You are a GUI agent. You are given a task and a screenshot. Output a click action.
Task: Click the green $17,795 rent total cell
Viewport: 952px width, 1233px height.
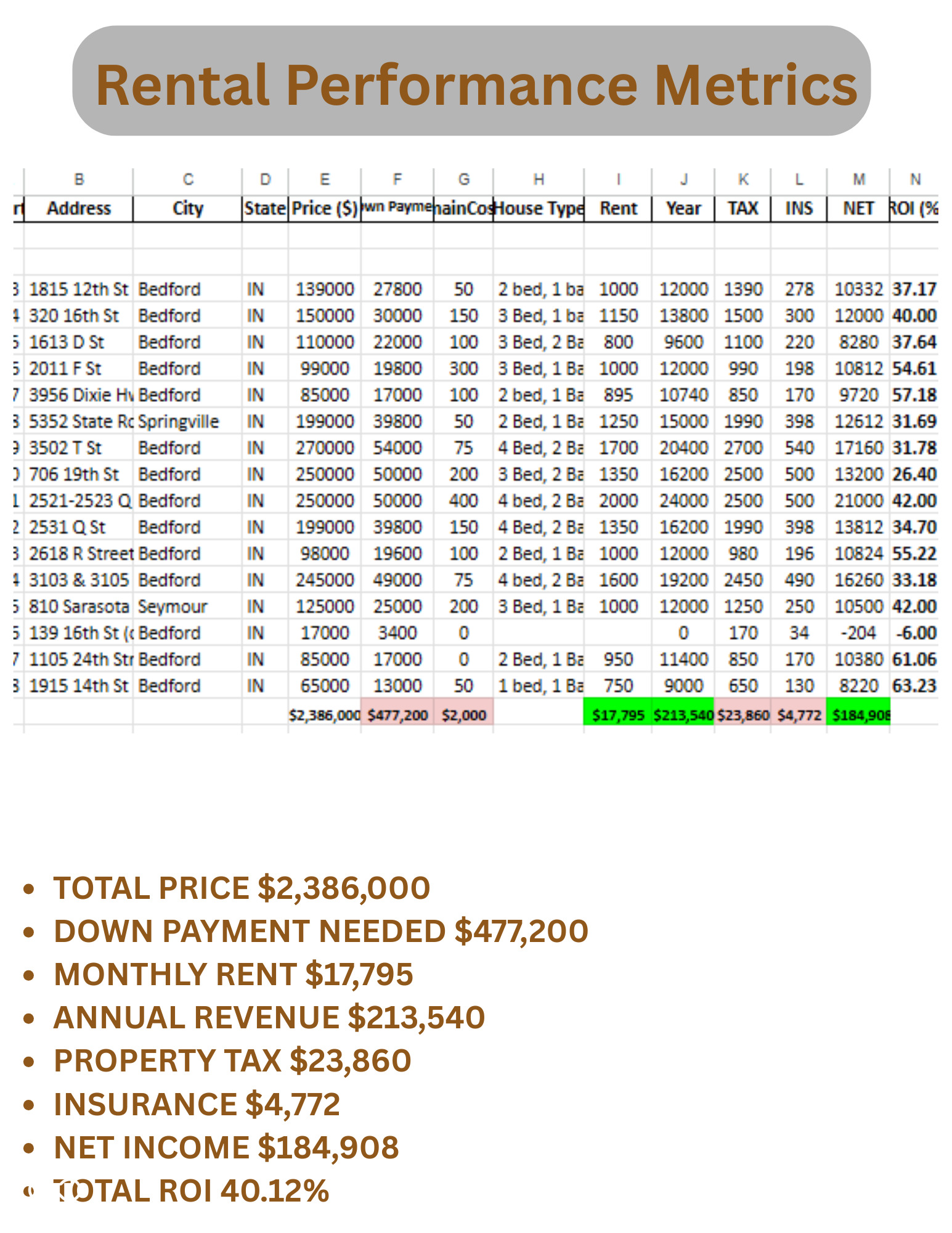617,715
